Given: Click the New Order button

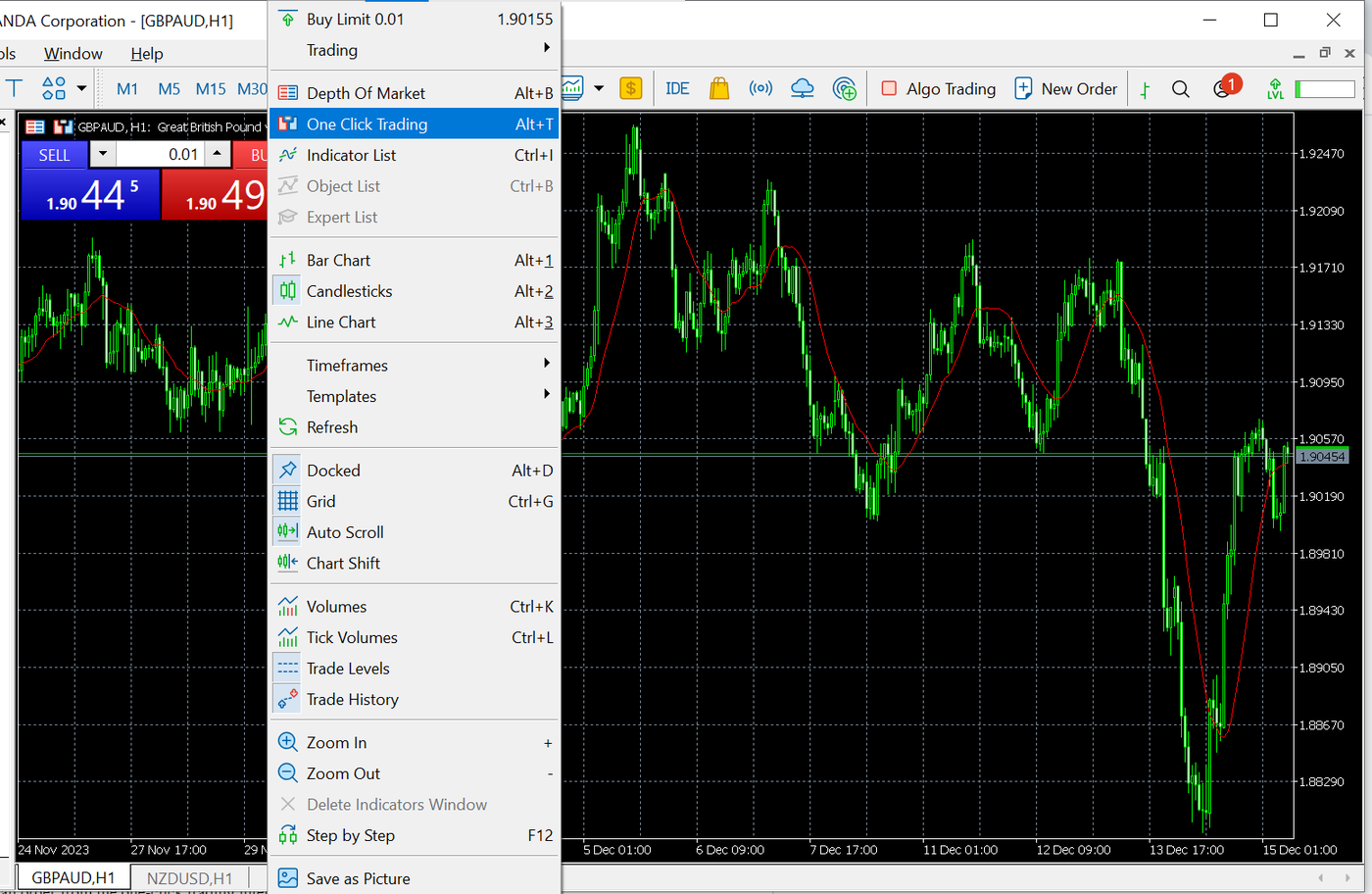Looking at the screenshot, I should point(1066,88).
